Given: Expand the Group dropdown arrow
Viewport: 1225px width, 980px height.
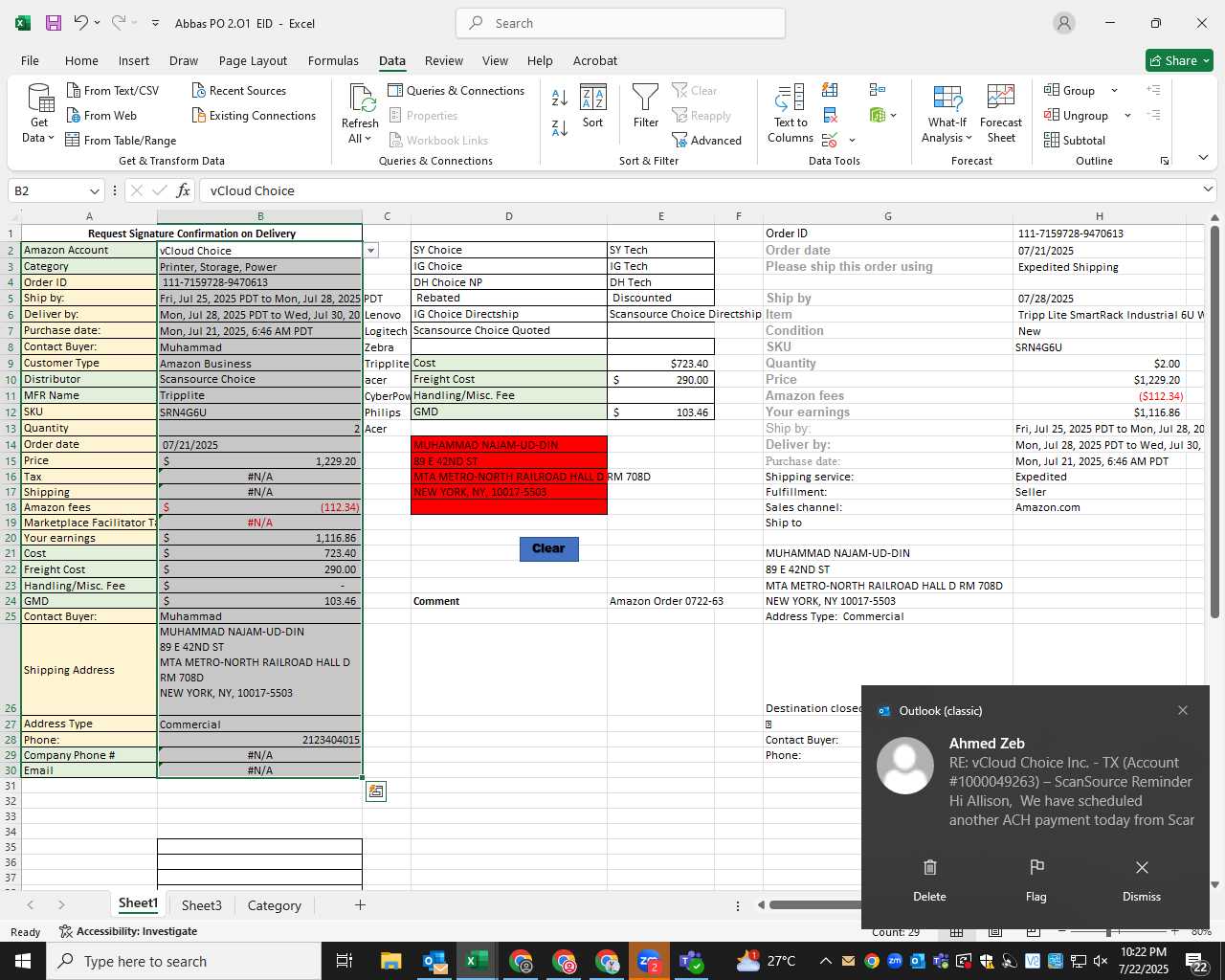Looking at the screenshot, I should (1114, 91).
